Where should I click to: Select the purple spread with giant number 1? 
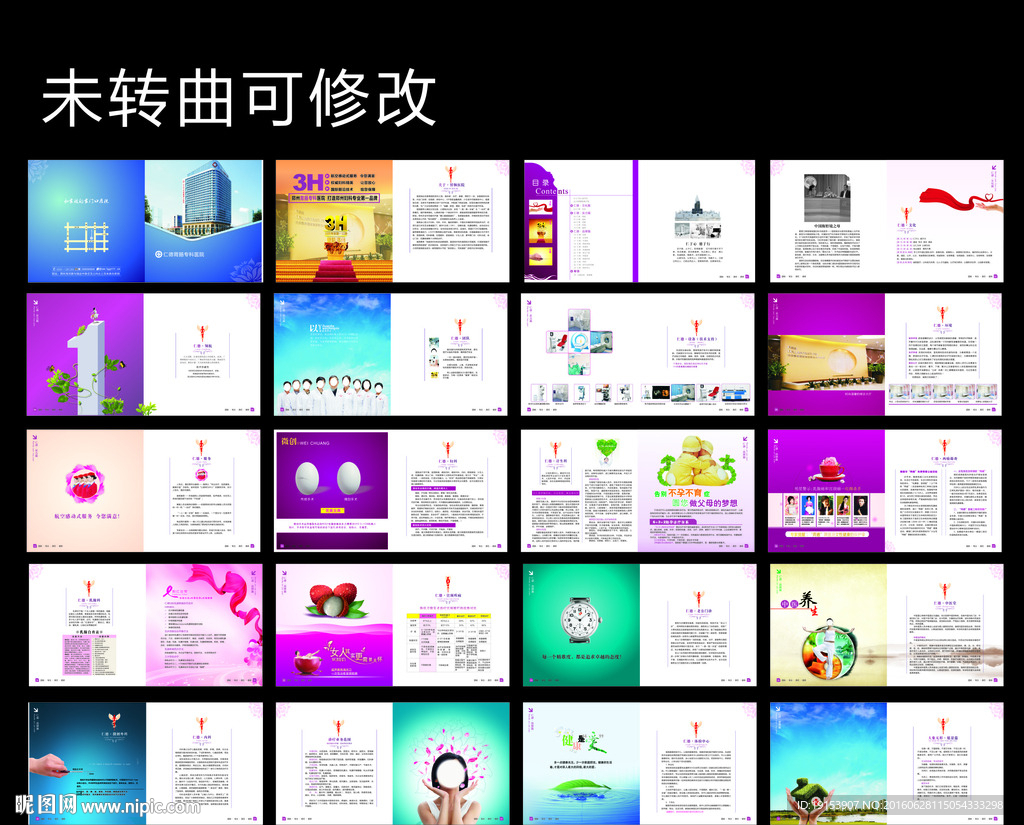pyautogui.click(x=143, y=354)
